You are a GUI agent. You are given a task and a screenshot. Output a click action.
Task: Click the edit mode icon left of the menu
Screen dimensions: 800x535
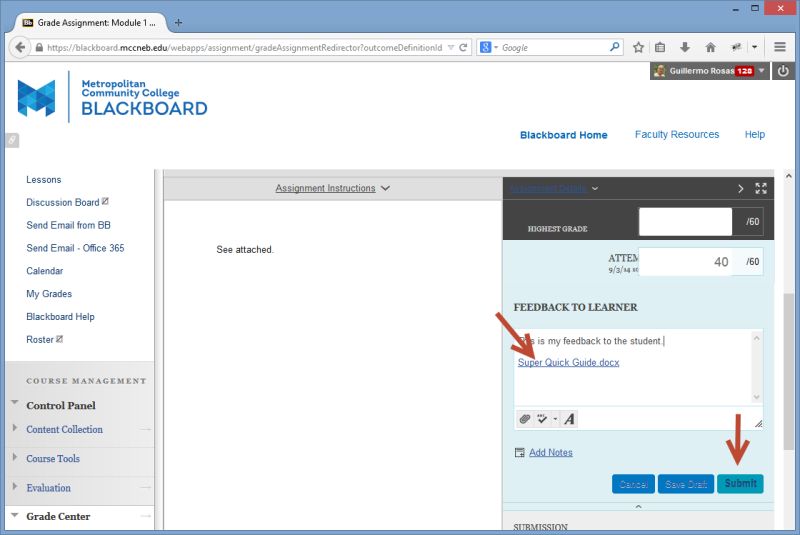(12, 140)
